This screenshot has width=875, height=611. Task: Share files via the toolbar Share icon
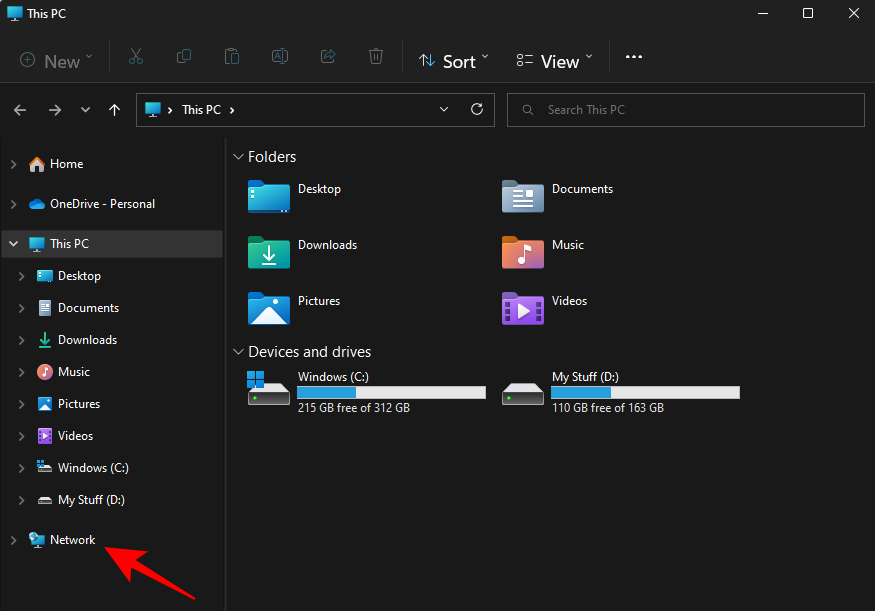pos(328,57)
